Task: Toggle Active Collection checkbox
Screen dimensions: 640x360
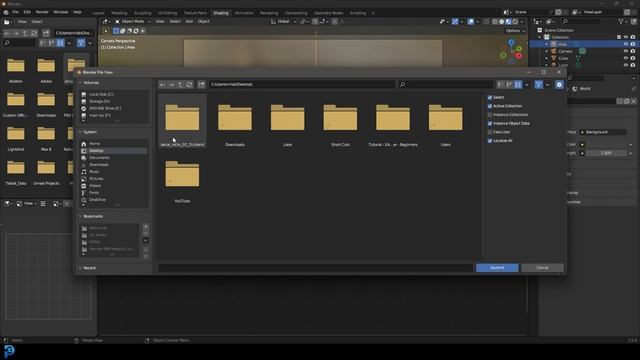Action: (x=490, y=106)
